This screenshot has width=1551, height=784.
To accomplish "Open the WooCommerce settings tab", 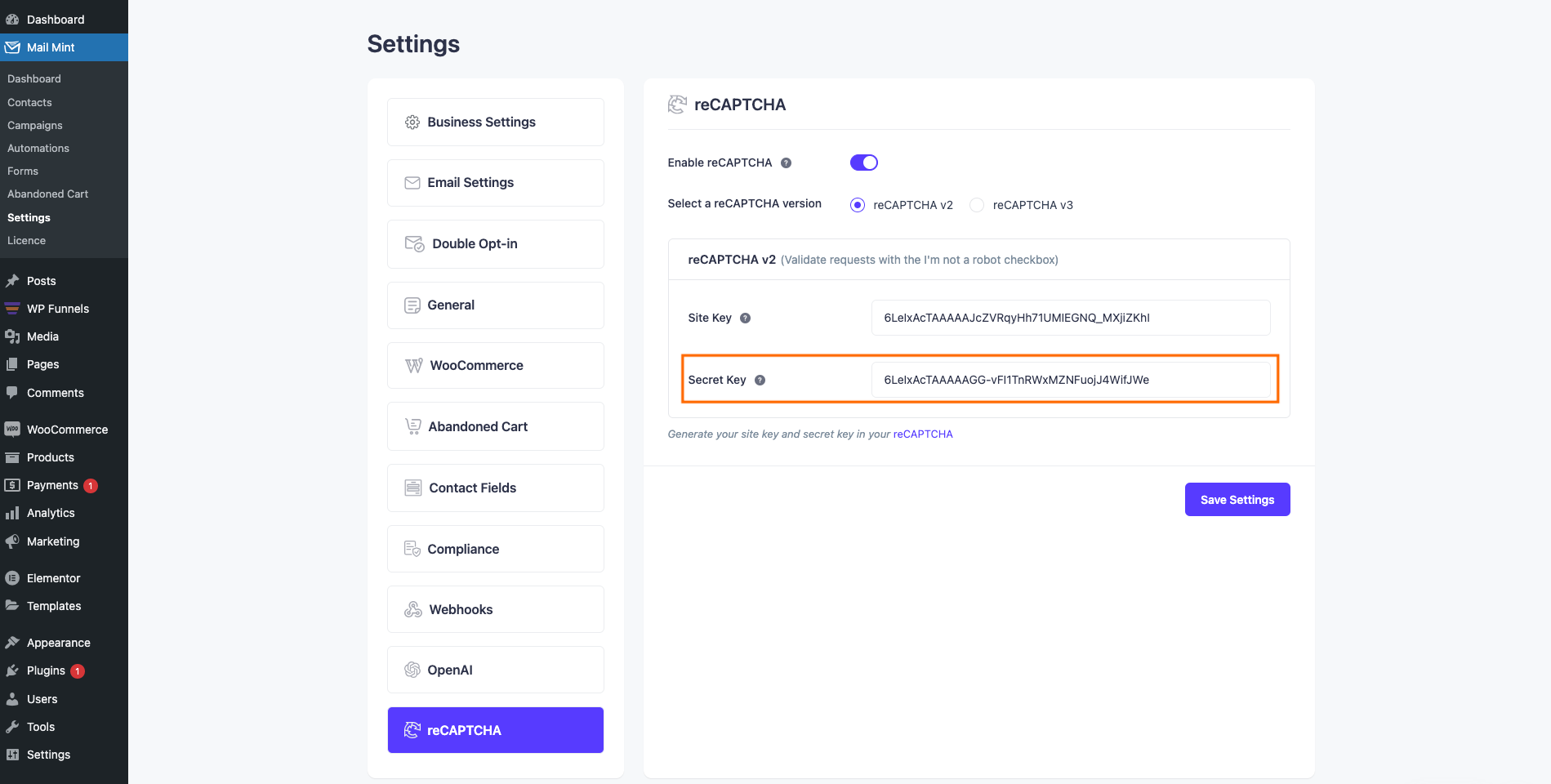I will [496, 366].
